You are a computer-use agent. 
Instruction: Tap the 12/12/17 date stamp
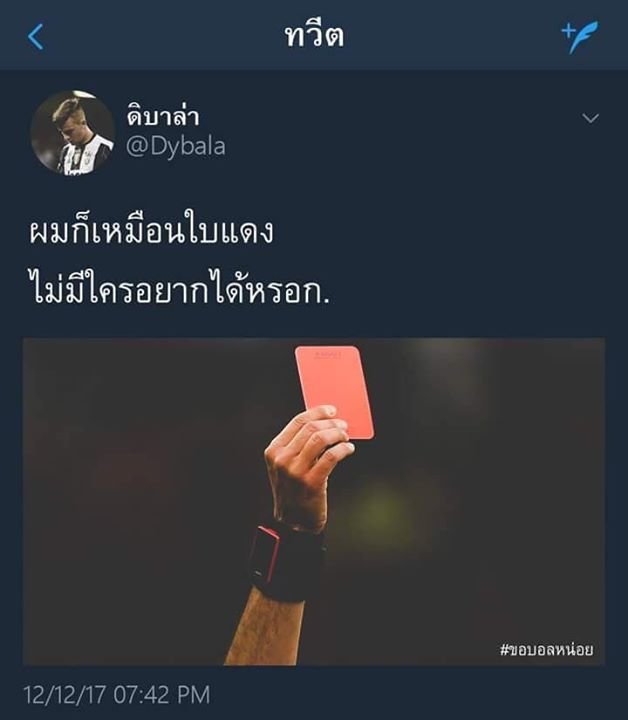[x=65, y=694]
